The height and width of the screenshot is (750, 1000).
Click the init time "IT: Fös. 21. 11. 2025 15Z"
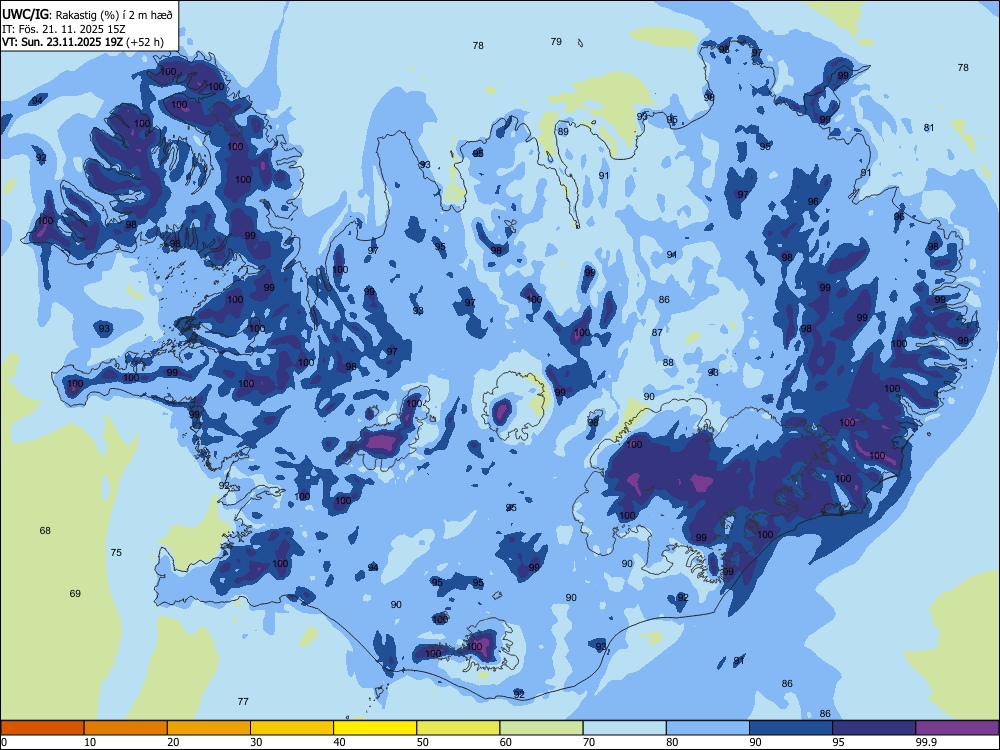(x=64, y=29)
